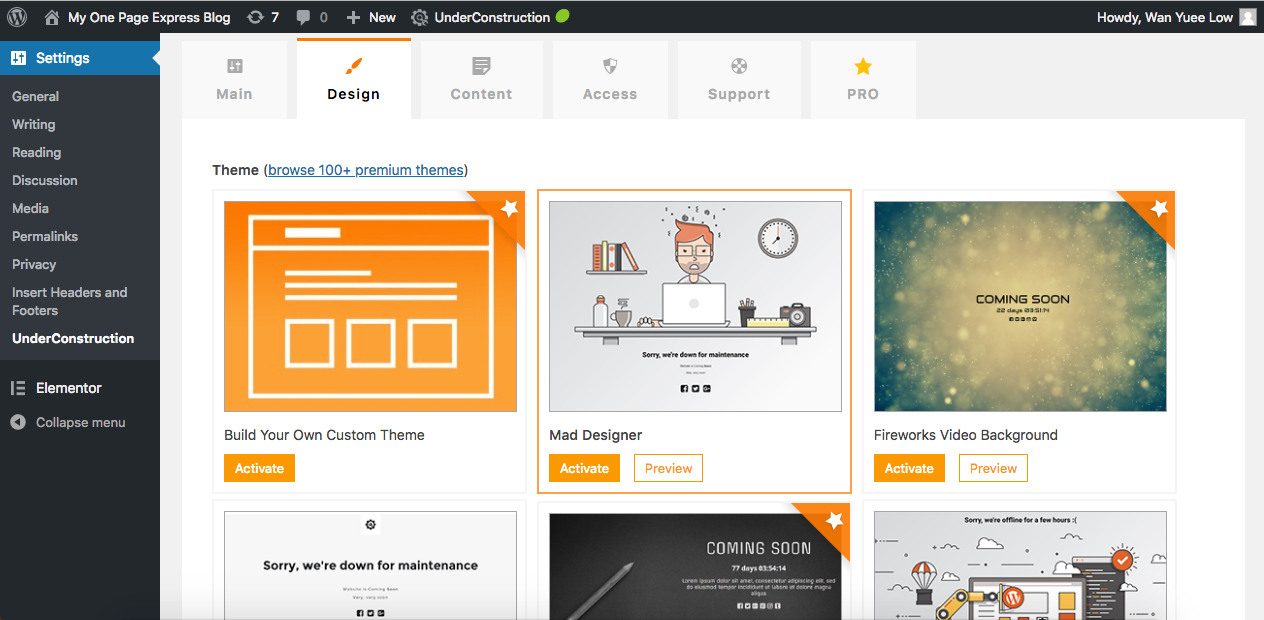
Task: Open the PRO tab
Action: pyautogui.click(x=863, y=79)
